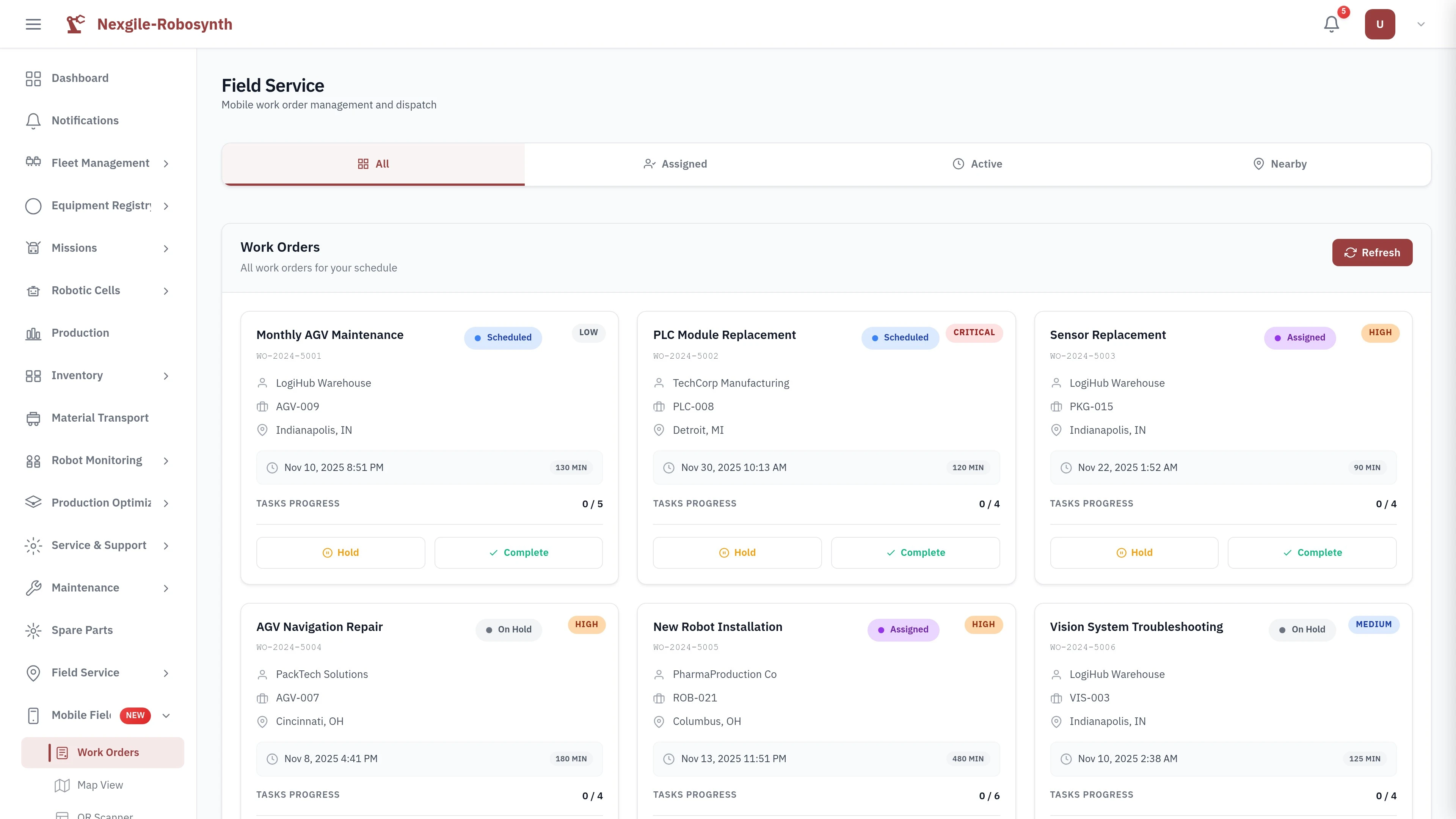
Task: Expand the Fleet Management section
Action: [166, 163]
